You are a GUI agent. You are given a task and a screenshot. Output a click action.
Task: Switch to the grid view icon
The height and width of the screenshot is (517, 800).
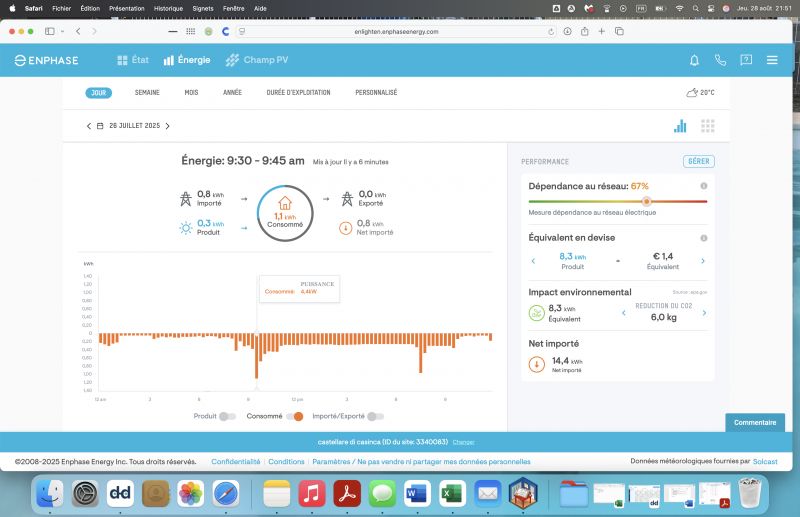[x=708, y=126]
